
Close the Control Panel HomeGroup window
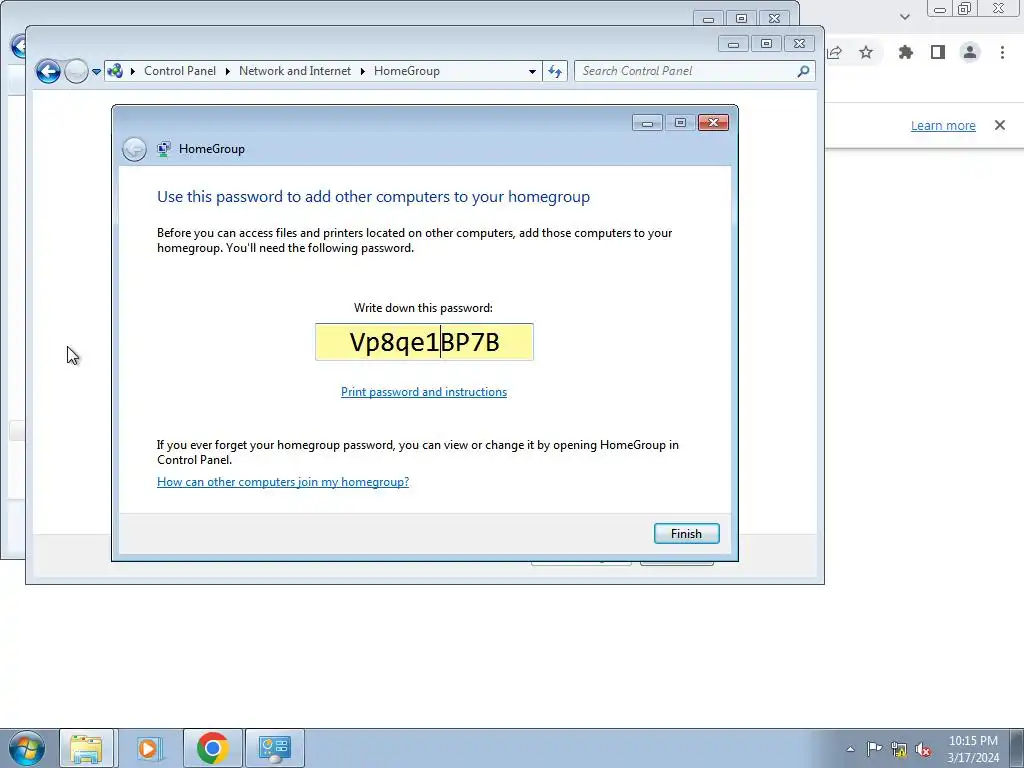[799, 44]
